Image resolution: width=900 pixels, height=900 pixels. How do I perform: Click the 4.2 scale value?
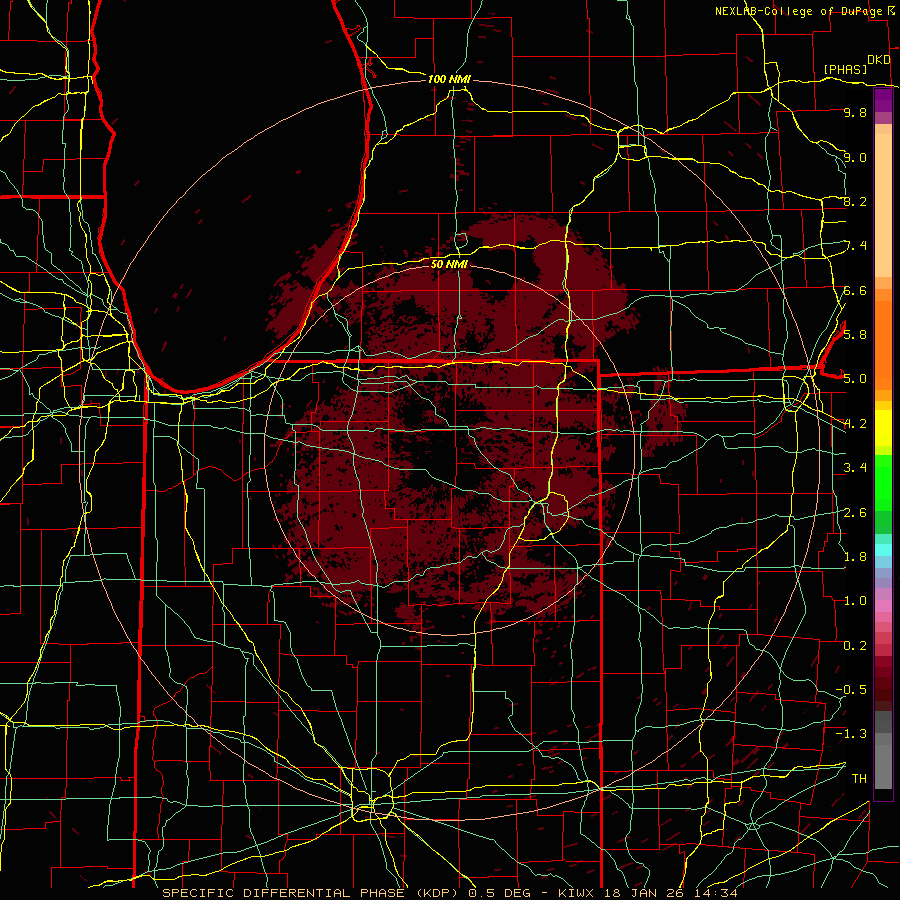[855, 424]
